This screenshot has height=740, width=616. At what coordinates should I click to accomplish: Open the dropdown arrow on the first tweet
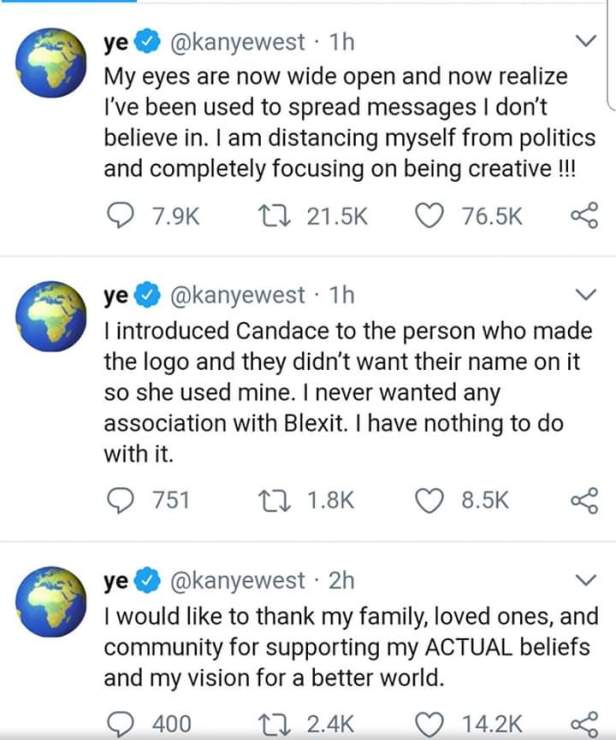coord(584,42)
